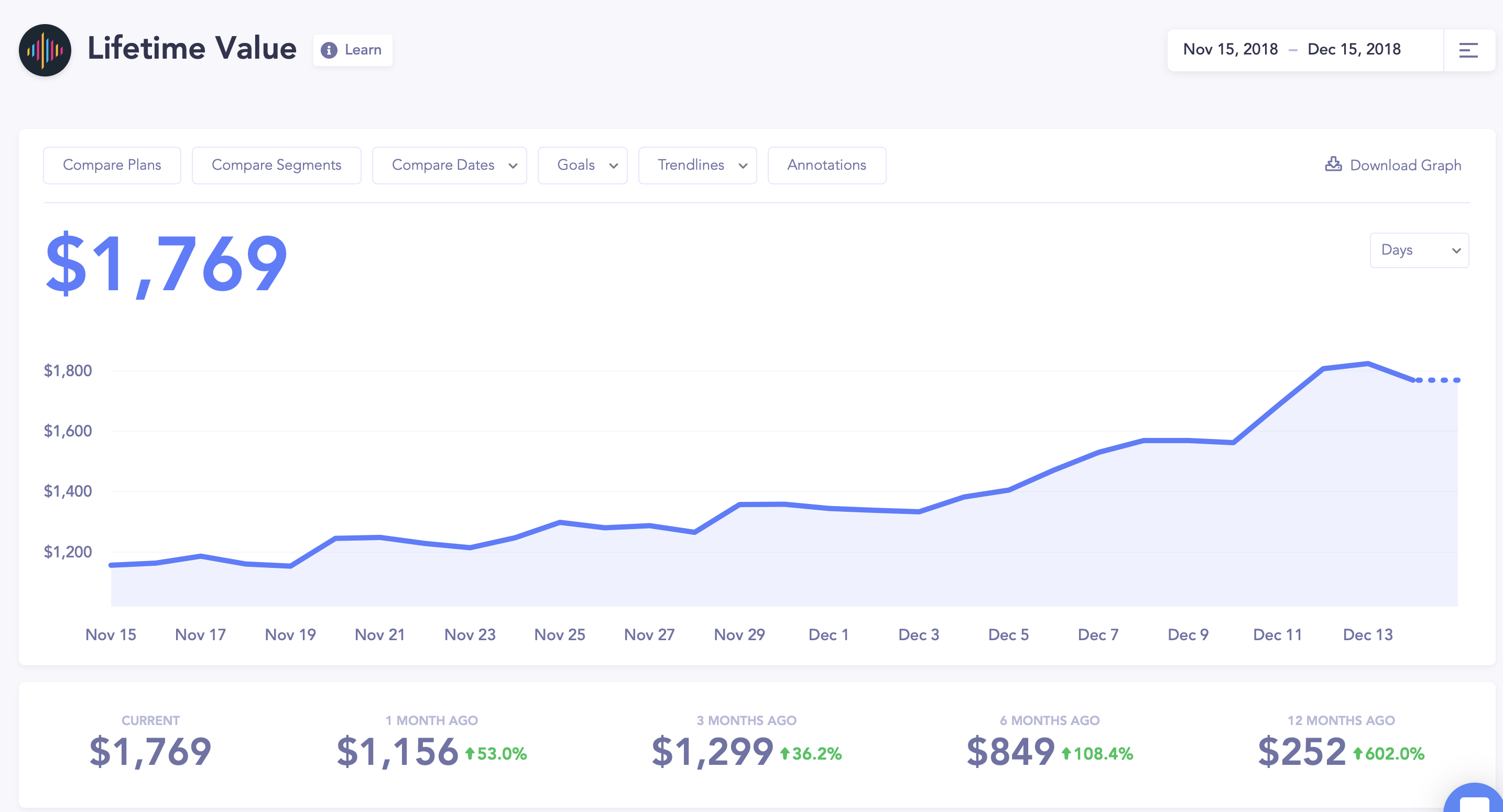Select the Compare Plans option
Viewport: 1503px width, 812px height.
[x=112, y=166]
